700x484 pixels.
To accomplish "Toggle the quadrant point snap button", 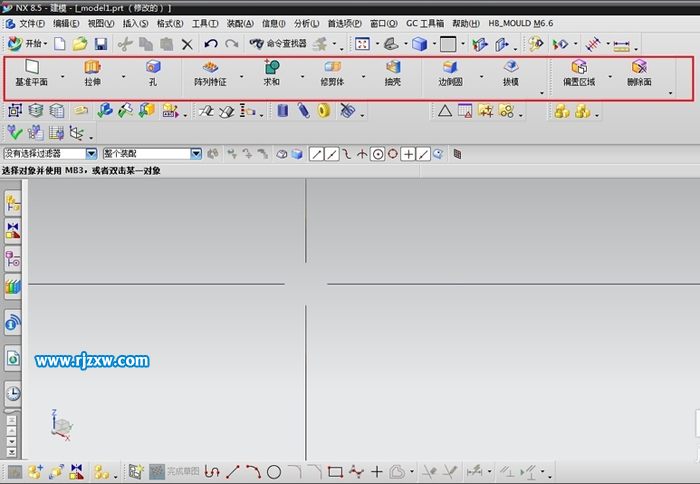I will 393,154.
